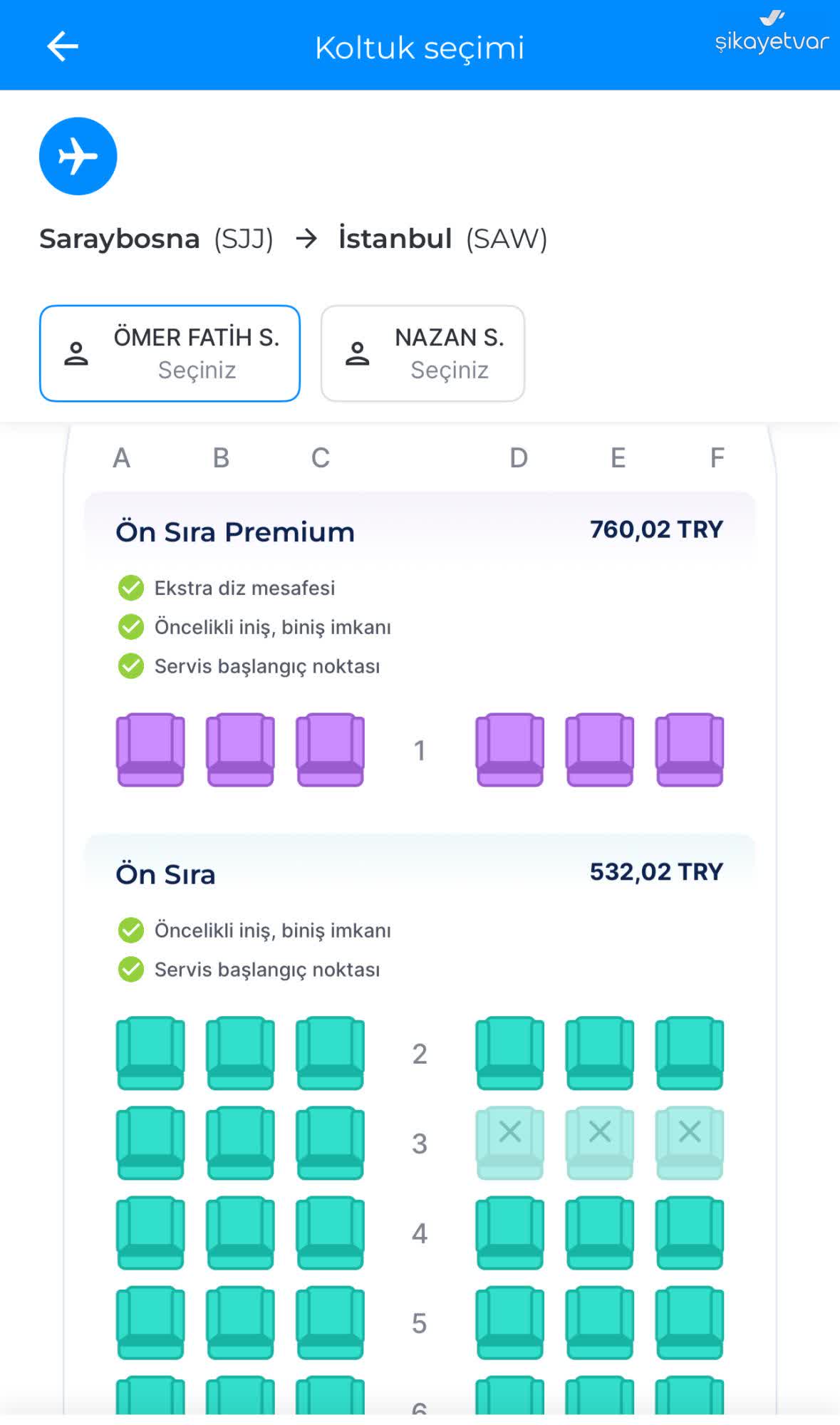840x1425 pixels.
Task: Click the blue airplane flight icon
Action: point(78,157)
